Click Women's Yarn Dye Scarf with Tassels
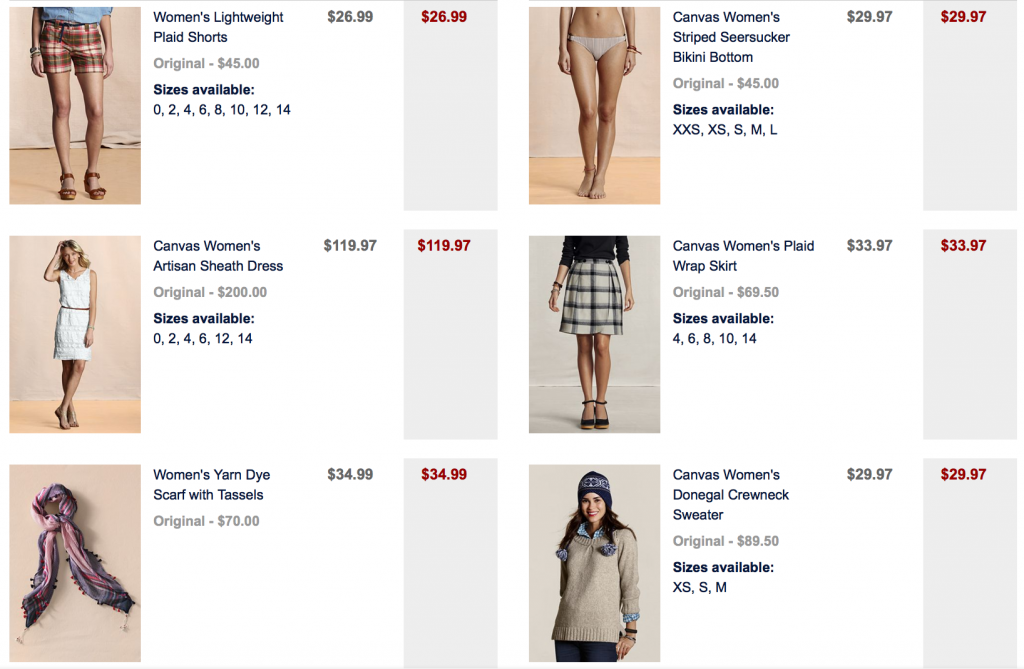This screenshot has height=669, width=1024. coord(212,484)
